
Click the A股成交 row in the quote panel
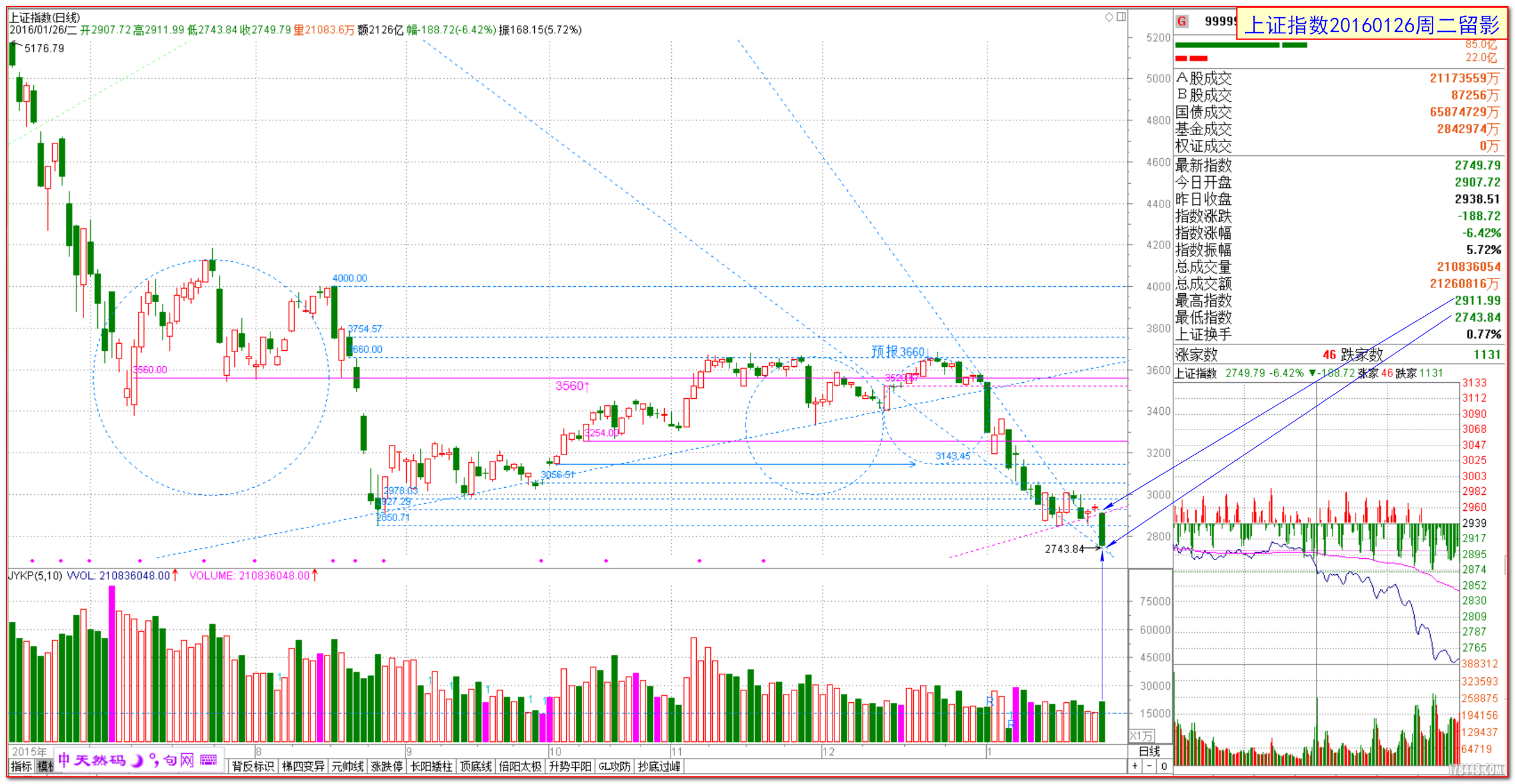(x=1337, y=78)
